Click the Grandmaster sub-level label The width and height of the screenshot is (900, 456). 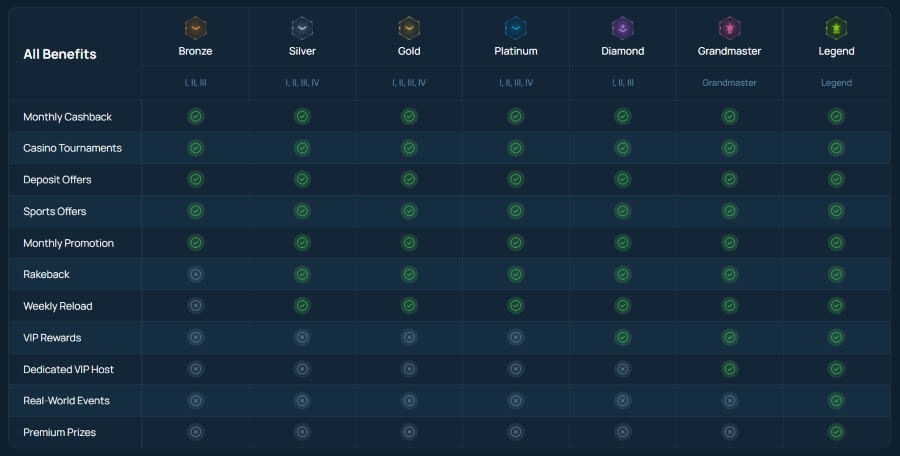729,83
